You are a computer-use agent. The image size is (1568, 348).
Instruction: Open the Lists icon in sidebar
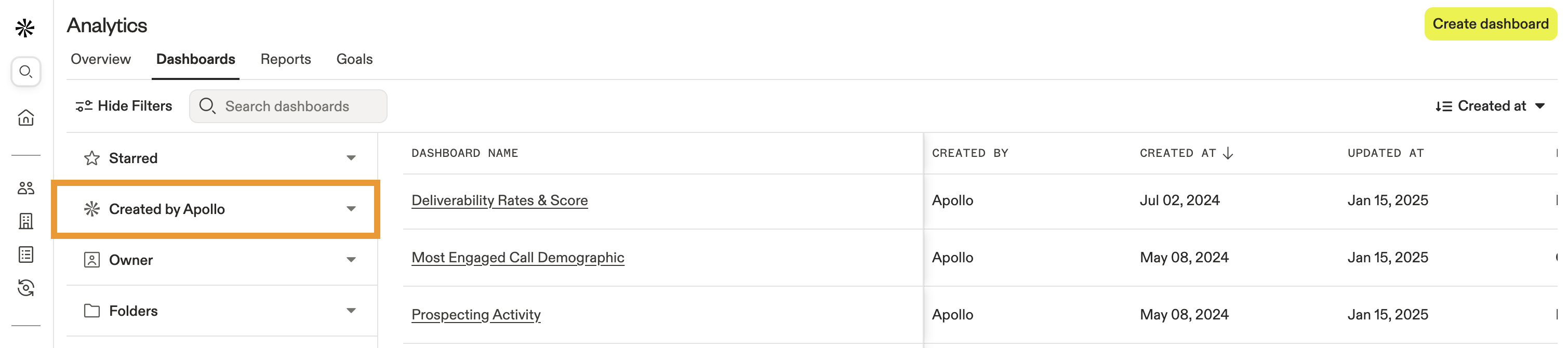[x=25, y=255]
